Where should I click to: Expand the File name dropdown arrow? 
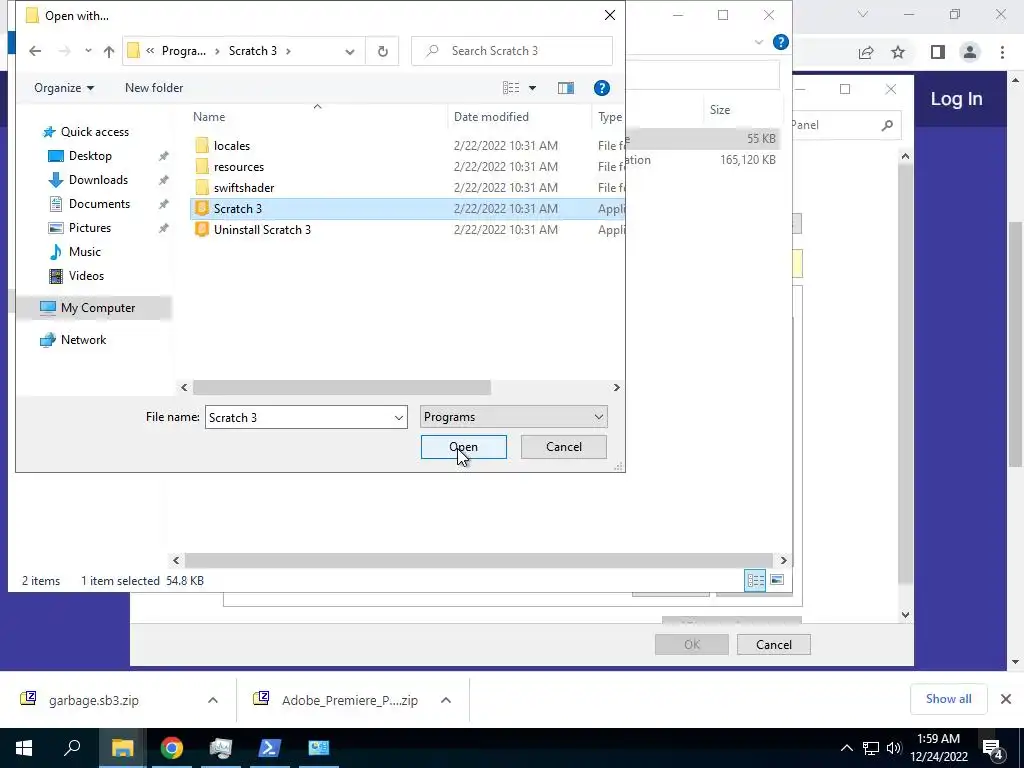pyautogui.click(x=399, y=417)
